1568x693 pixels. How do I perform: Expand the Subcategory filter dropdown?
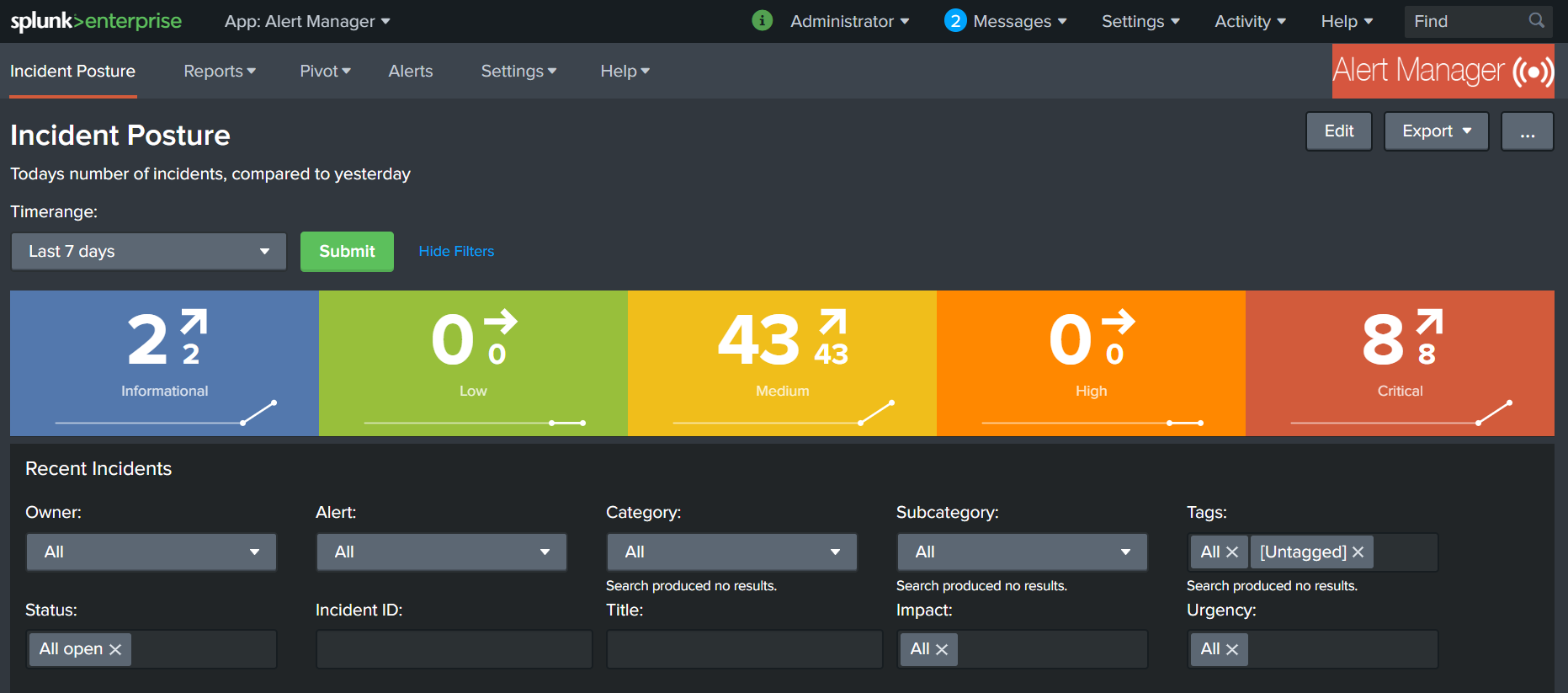pyautogui.click(x=1023, y=552)
